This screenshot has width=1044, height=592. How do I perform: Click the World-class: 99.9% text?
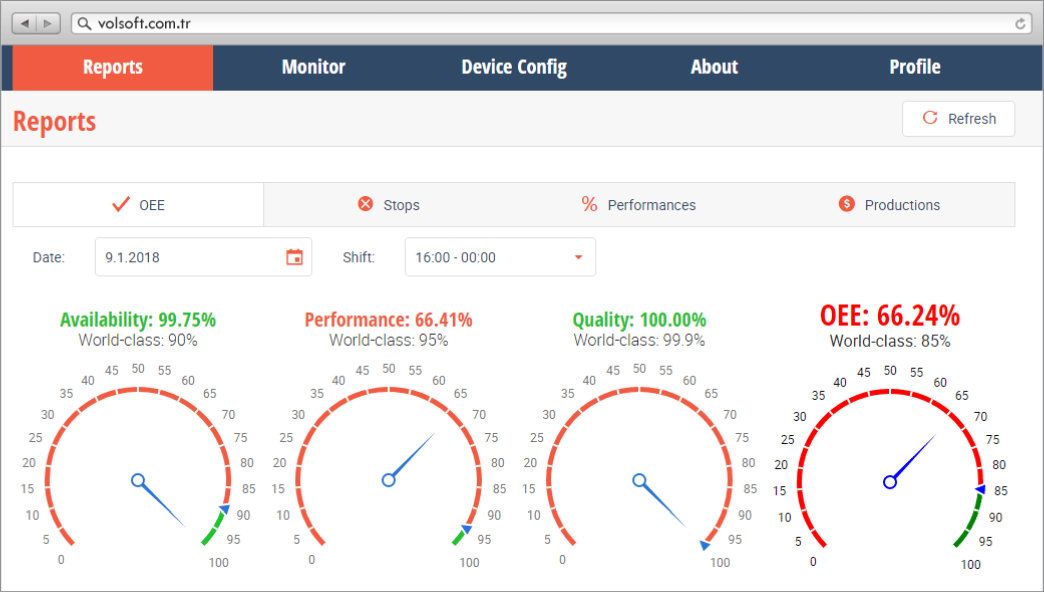[x=639, y=341]
